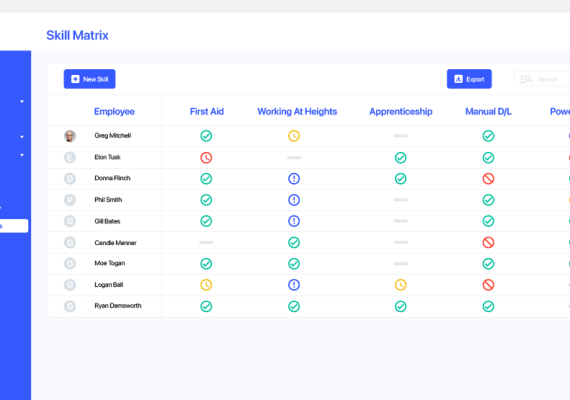Open employee Ryan Demsworth

118,306
